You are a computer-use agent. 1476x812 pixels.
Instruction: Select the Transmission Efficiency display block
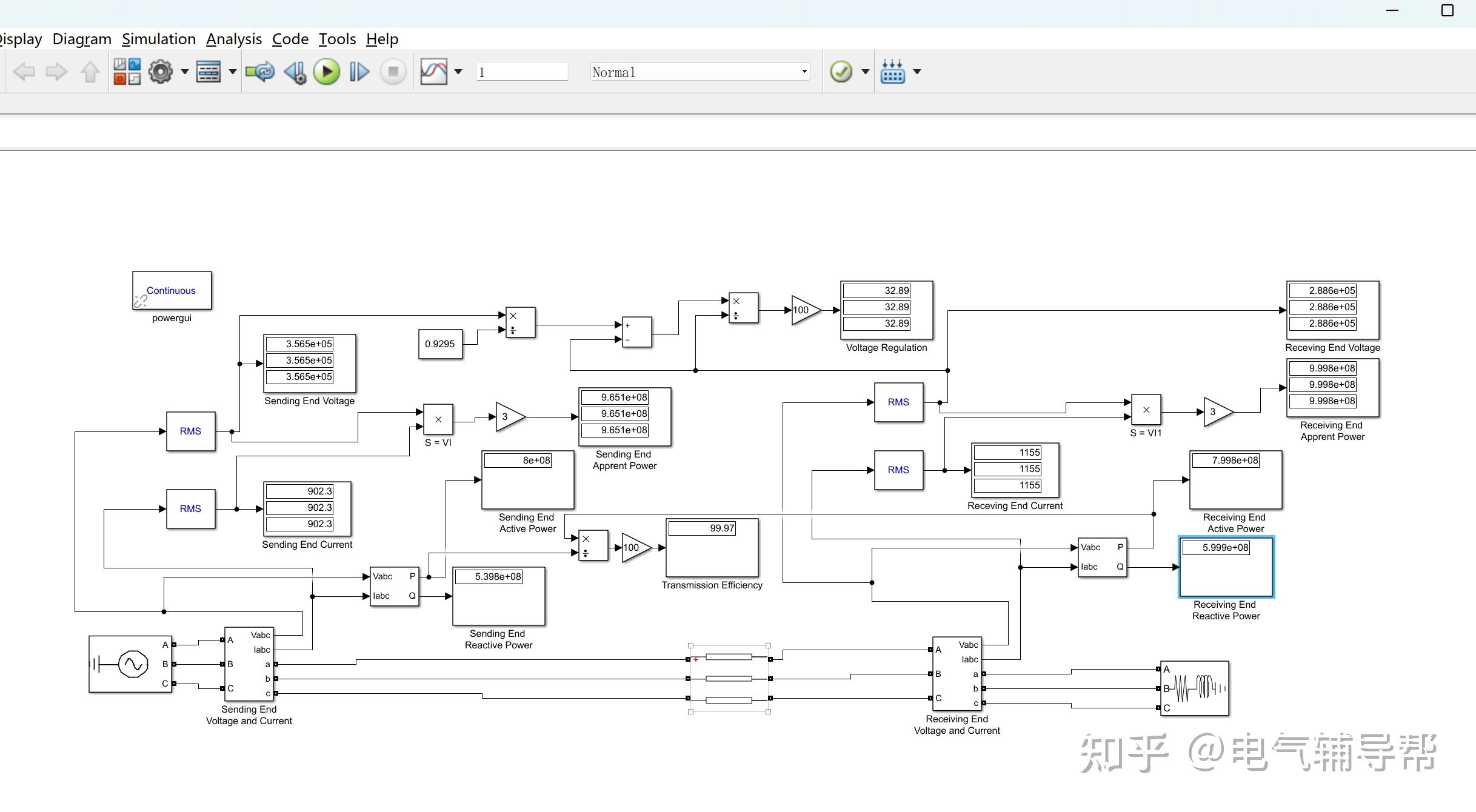(x=711, y=548)
